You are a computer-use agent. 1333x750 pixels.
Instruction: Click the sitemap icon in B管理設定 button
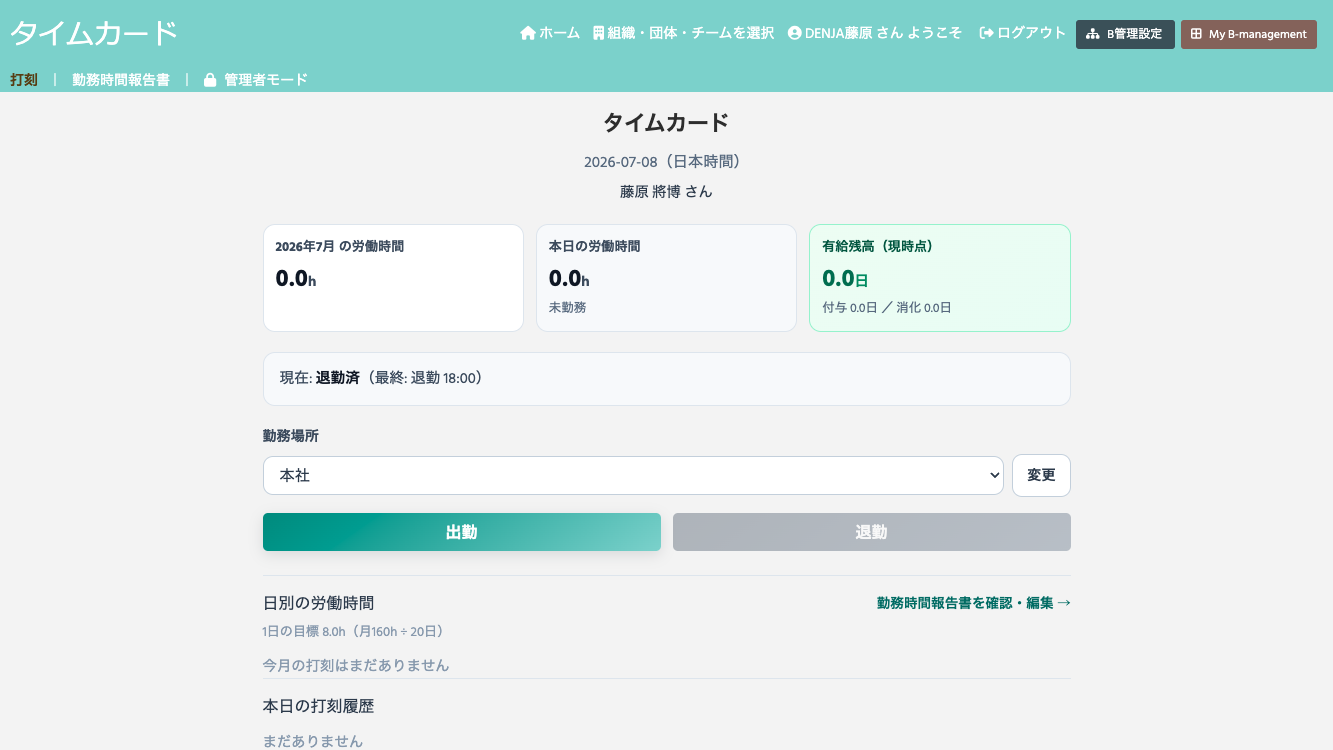click(1093, 34)
